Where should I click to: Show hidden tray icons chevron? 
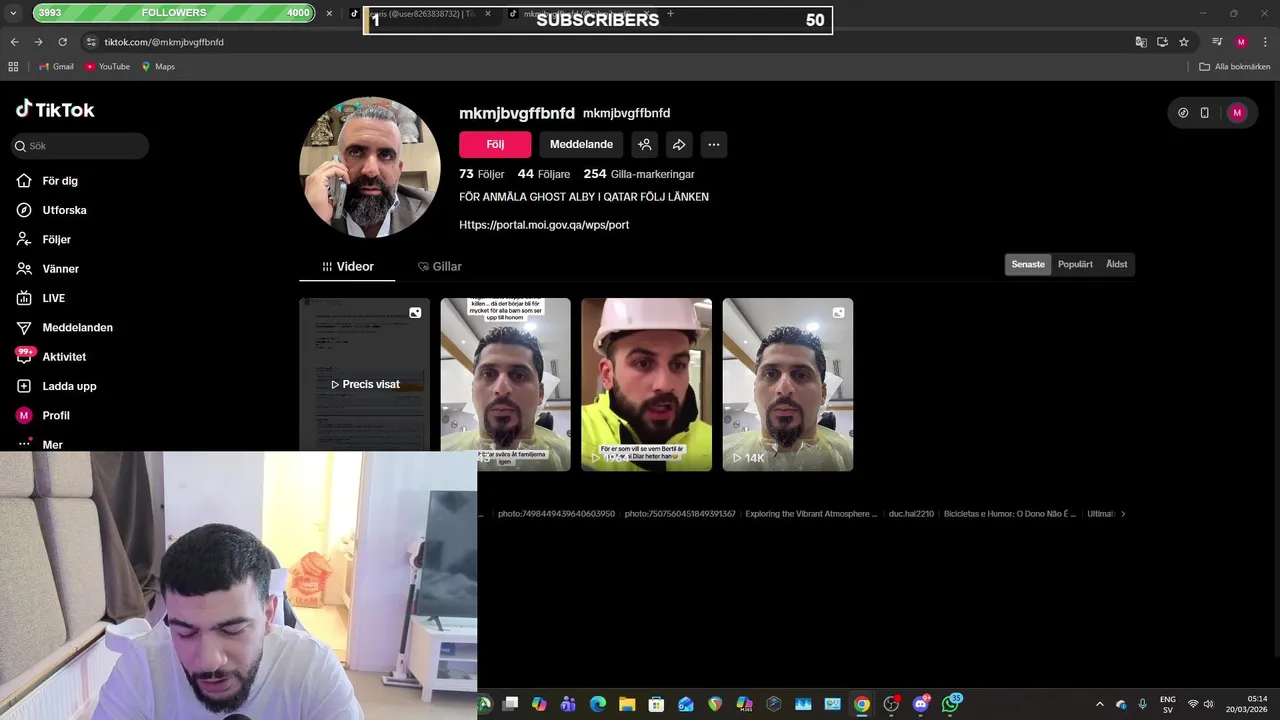tap(1100, 704)
